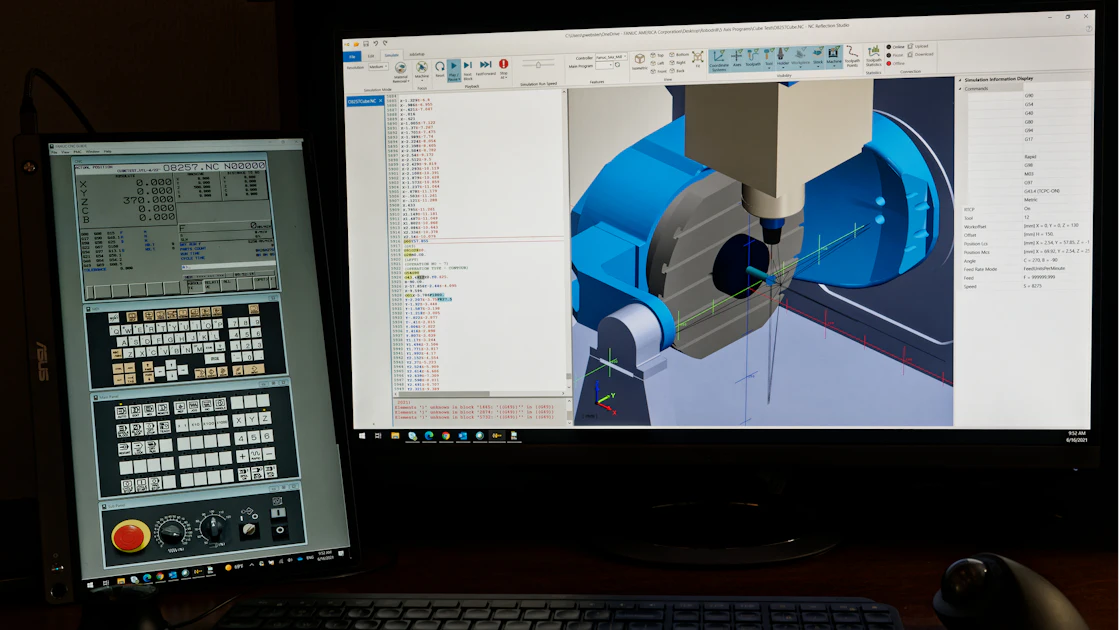Click the horizontal scrollbar of the NC code editor
Viewport: 1120px width, 630px height.
pos(479,394)
